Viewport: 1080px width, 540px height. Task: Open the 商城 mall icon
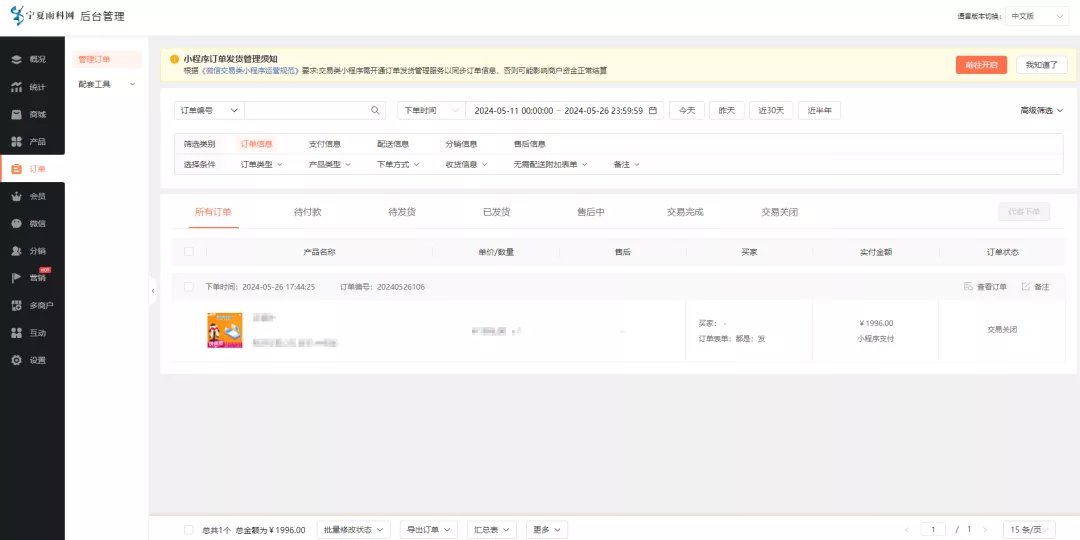pyautogui.click(x=17, y=114)
